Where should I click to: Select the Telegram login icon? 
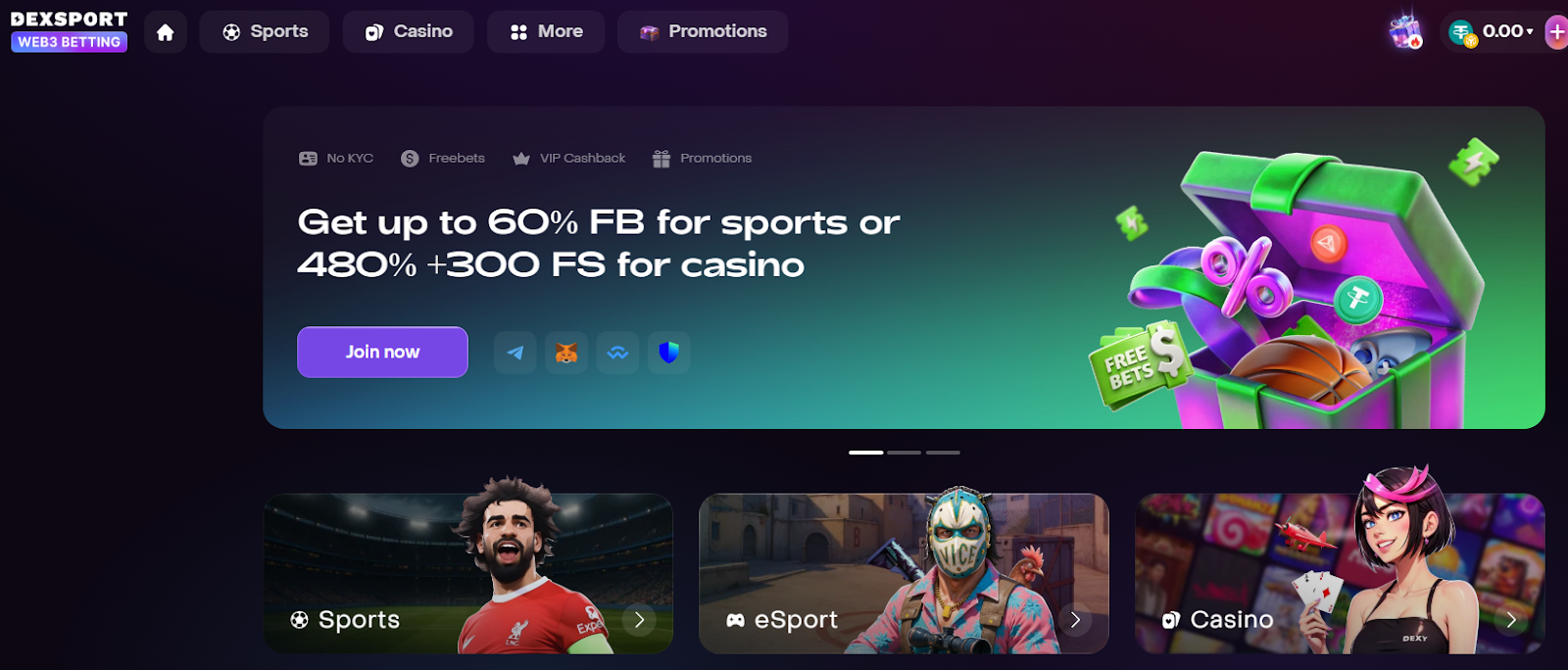(x=515, y=353)
